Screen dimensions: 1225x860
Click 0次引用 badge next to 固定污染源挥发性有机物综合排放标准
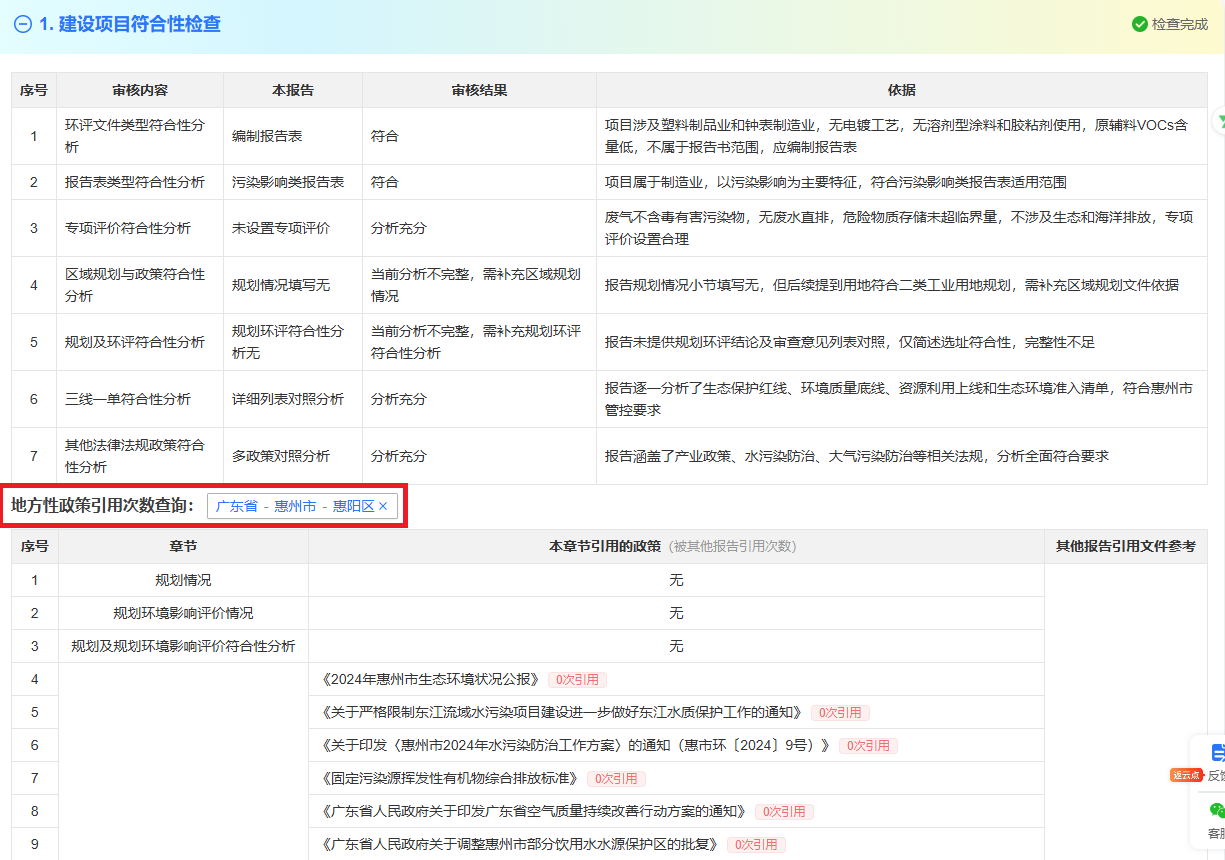tap(617, 779)
